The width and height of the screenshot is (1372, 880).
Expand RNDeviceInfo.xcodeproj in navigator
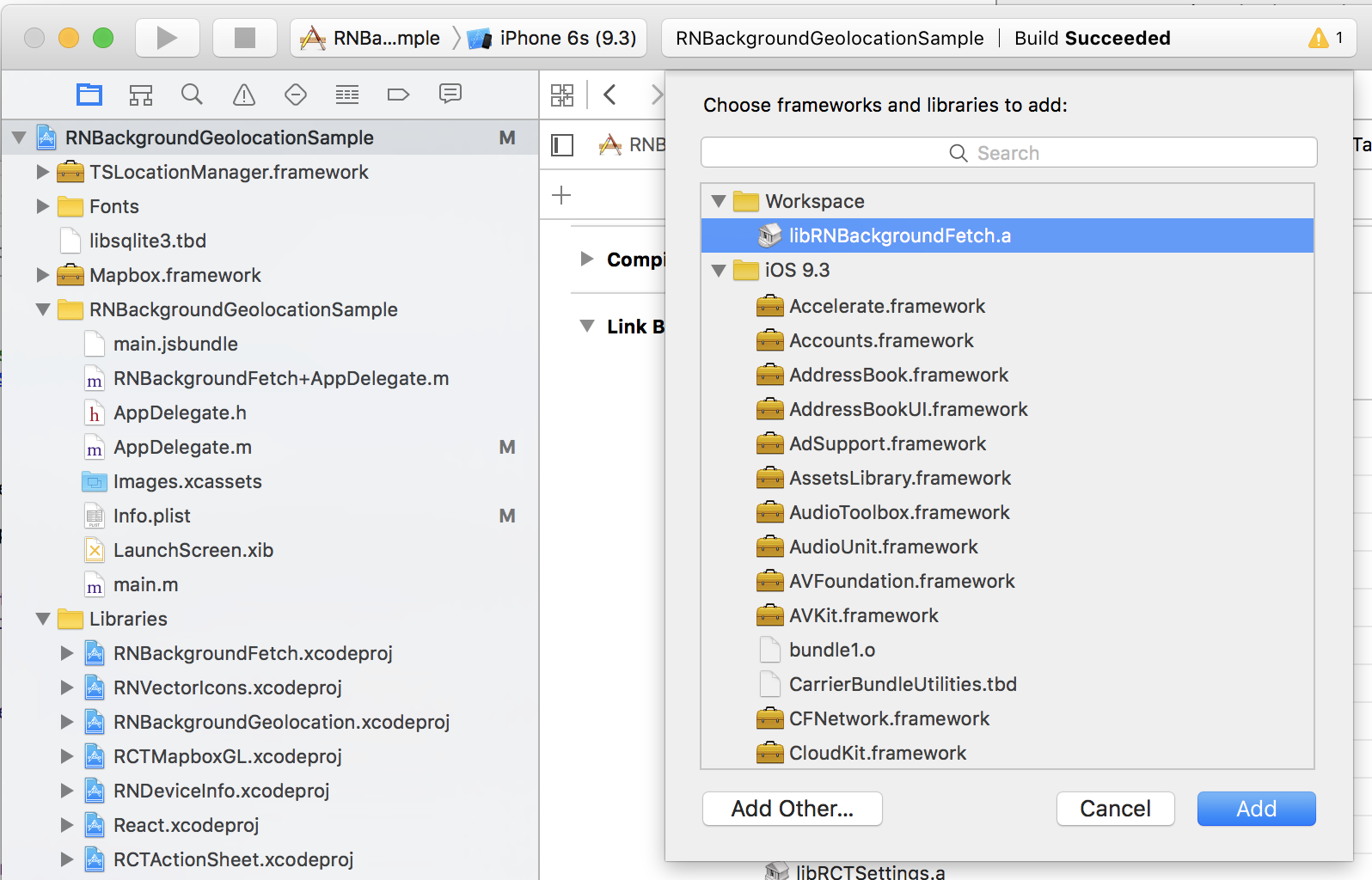coord(66,791)
